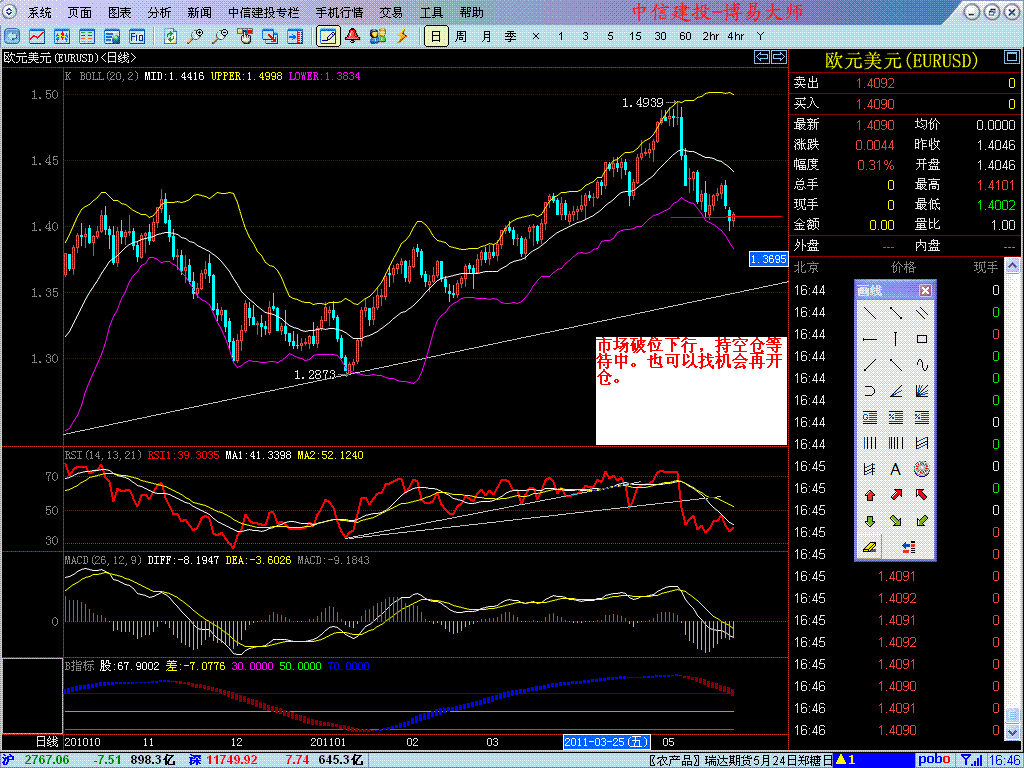Select the green down-left arrow marker

tap(921, 520)
